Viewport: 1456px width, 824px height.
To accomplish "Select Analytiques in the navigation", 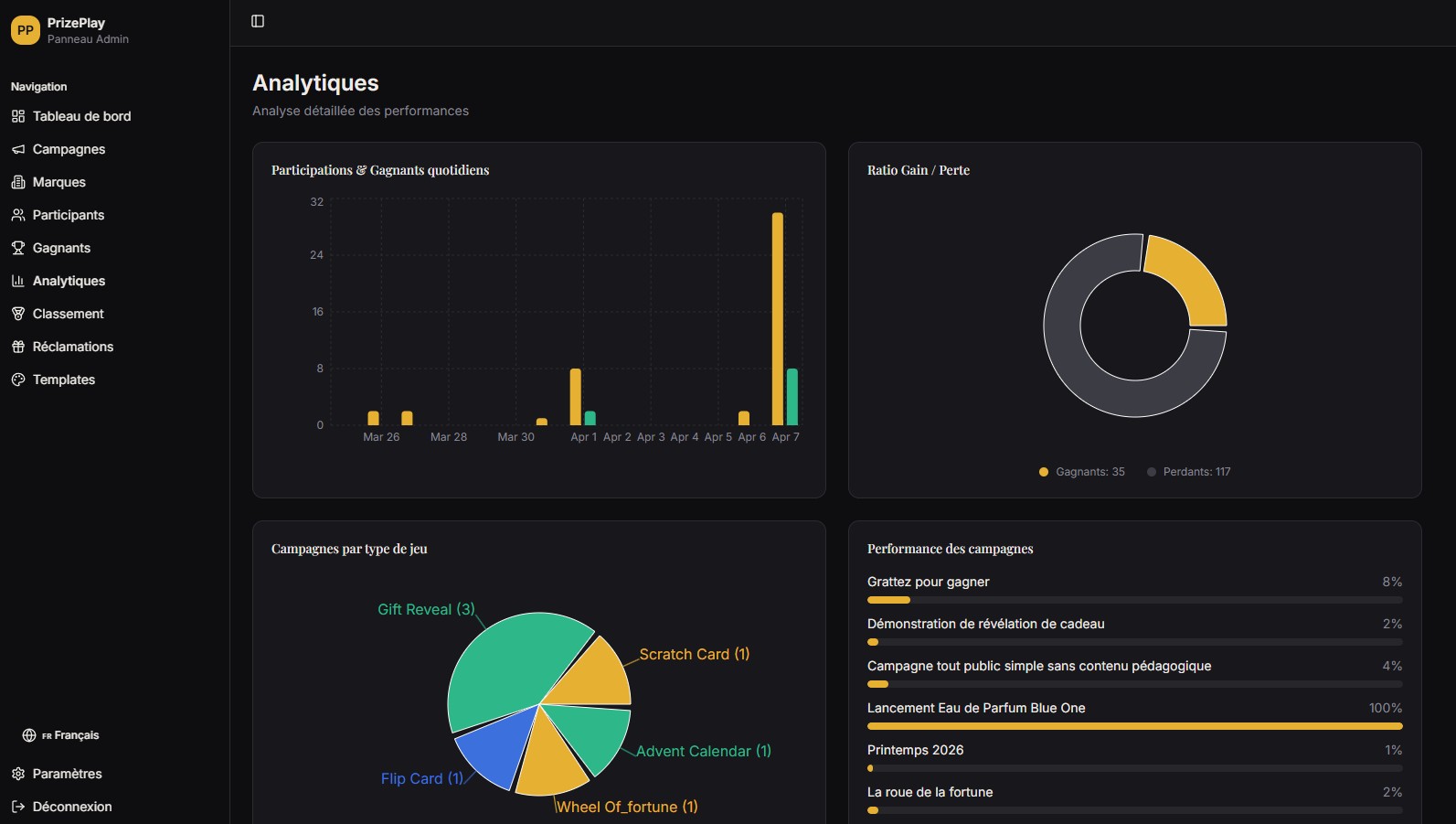I will [x=69, y=281].
